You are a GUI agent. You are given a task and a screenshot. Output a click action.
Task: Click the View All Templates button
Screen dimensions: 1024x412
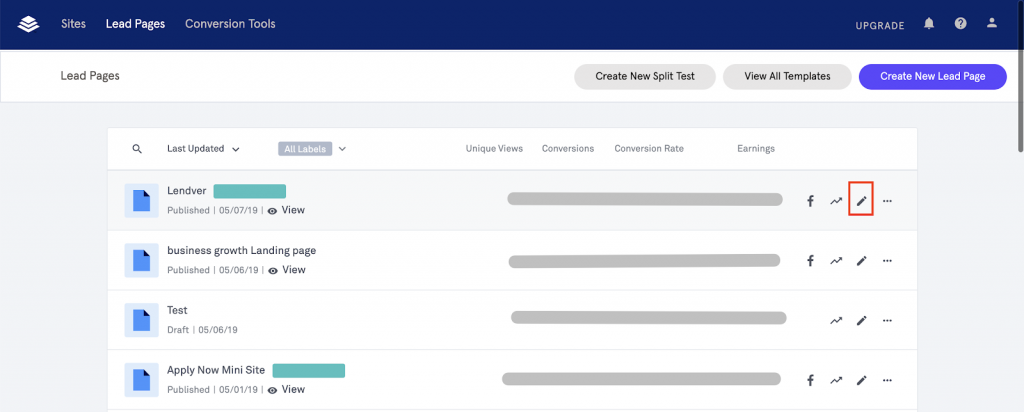786,77
